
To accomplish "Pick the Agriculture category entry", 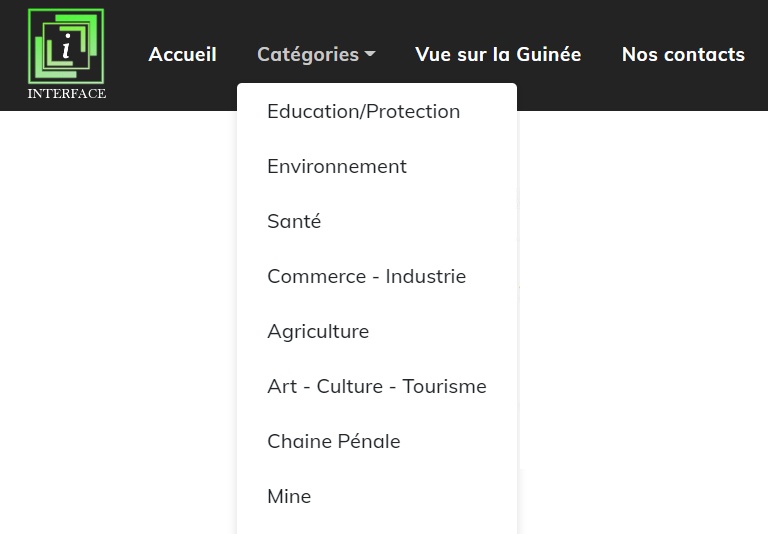I will click(318, 332).
